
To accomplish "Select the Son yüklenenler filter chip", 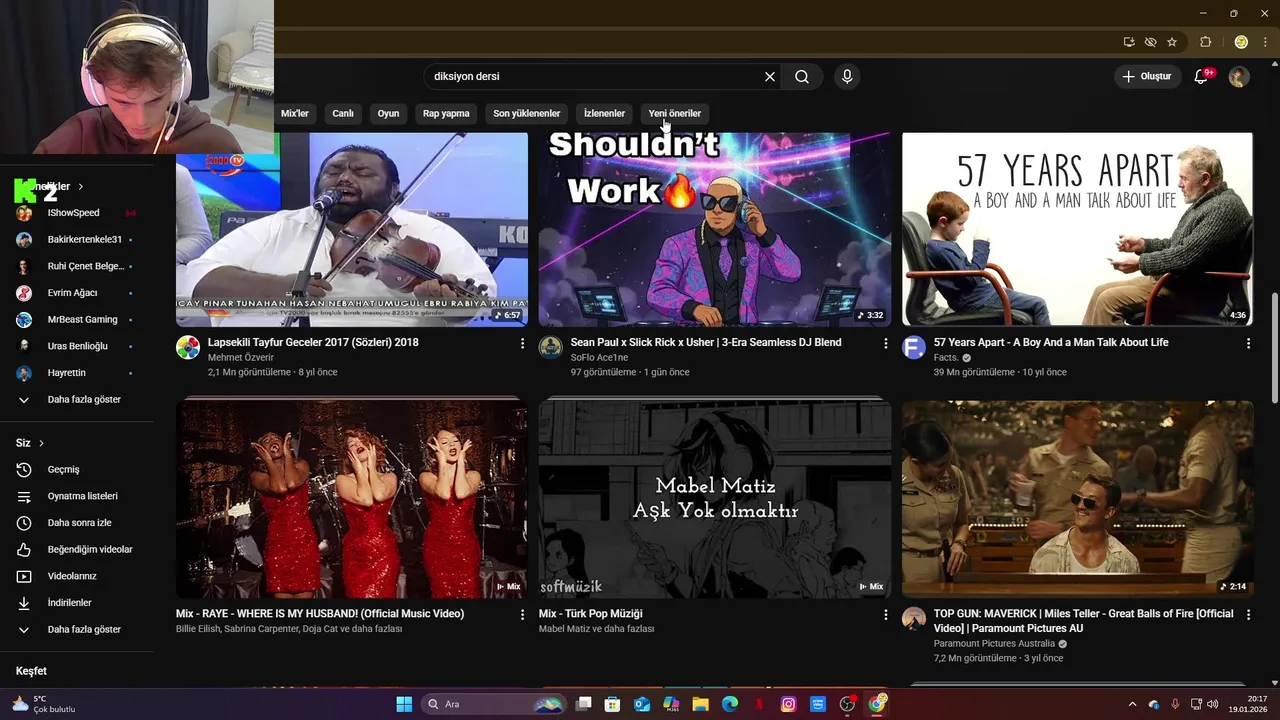I will (526, 113).
